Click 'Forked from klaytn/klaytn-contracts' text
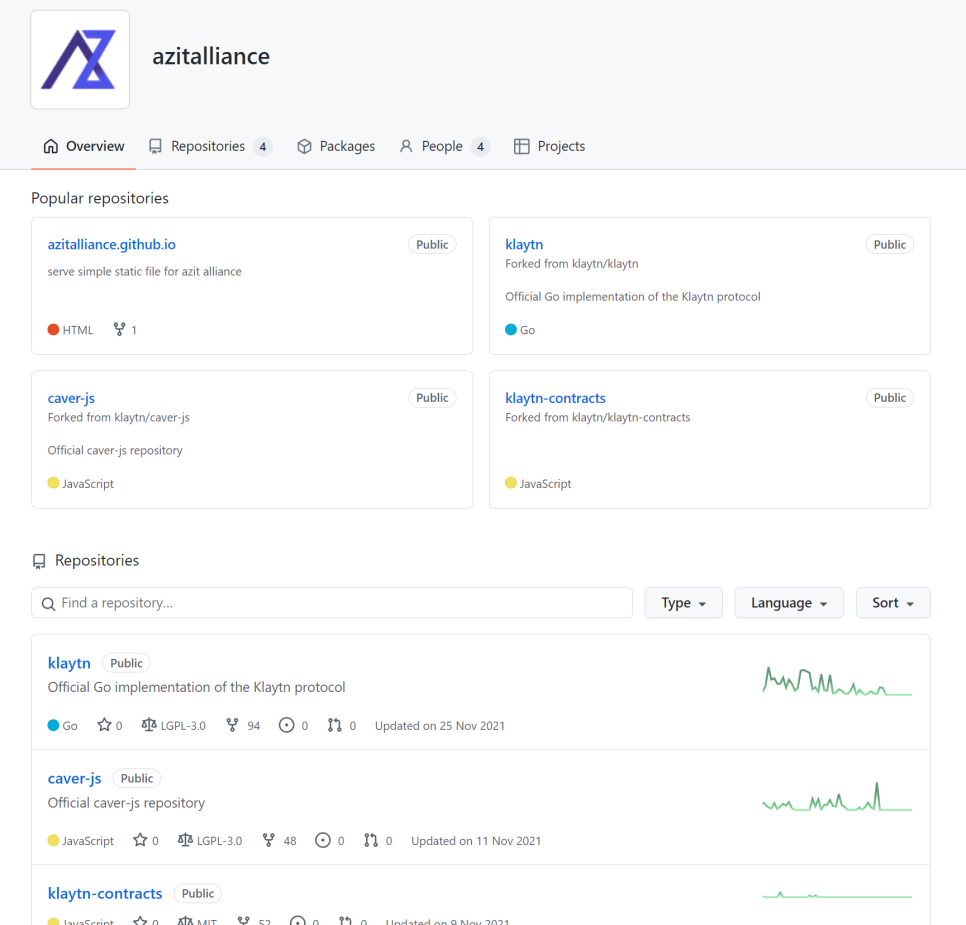Viewport: 966px width, 925px height. click(598, 417)
